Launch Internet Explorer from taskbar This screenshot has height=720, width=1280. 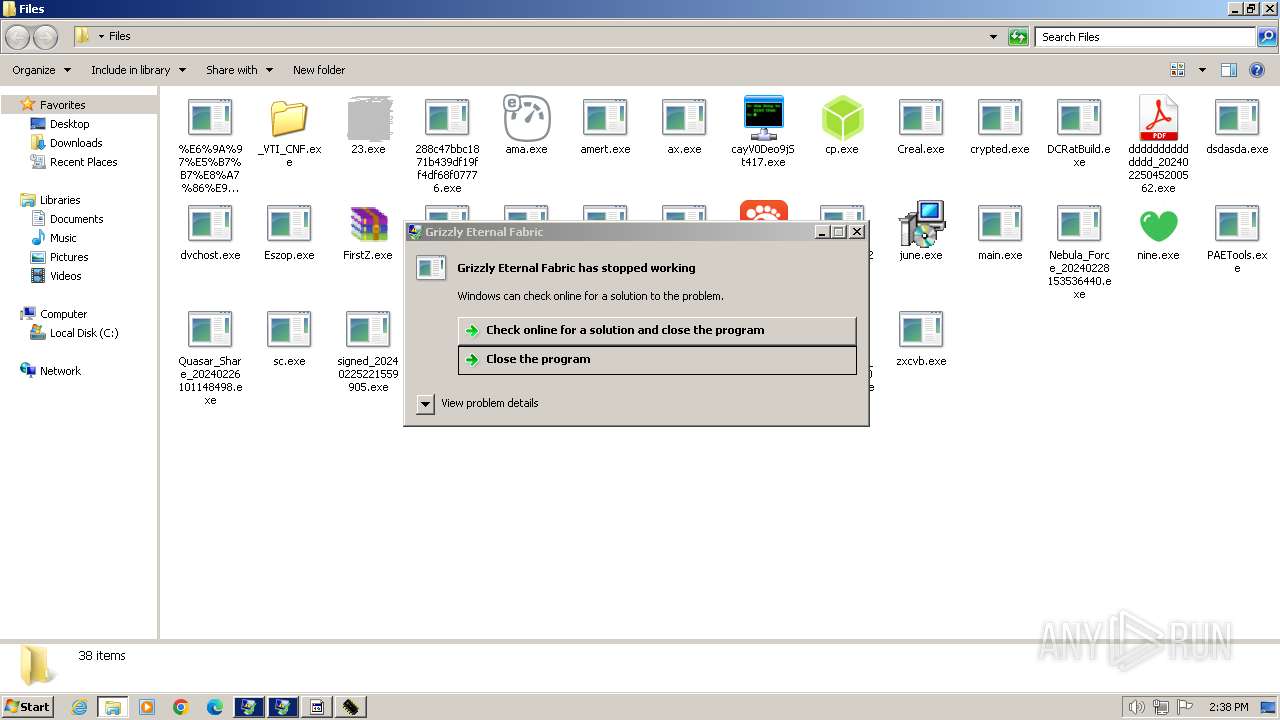coord(79,707)
